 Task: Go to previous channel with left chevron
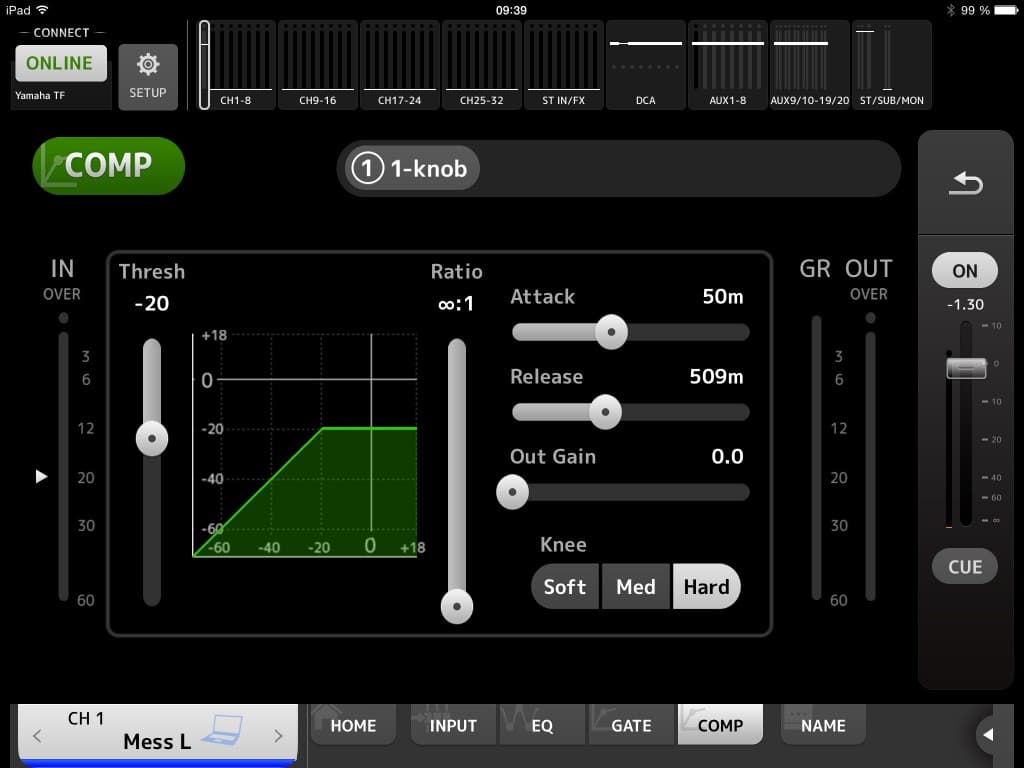tap(38, 736)
